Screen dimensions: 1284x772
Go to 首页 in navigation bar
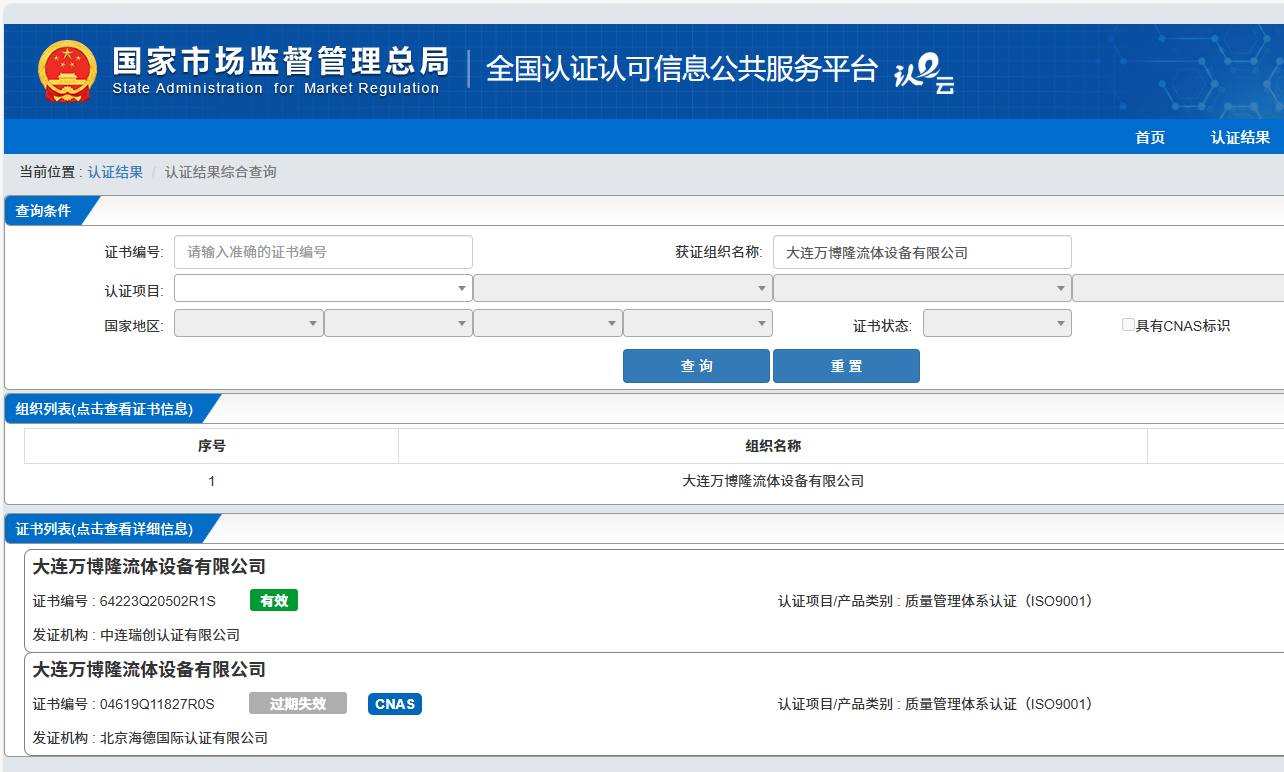1150,138
